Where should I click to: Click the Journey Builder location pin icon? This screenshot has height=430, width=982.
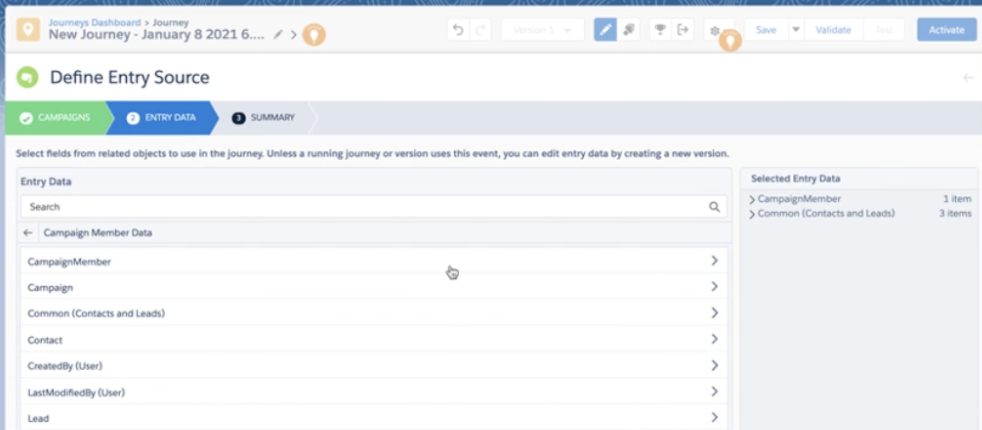pos(28,29)
